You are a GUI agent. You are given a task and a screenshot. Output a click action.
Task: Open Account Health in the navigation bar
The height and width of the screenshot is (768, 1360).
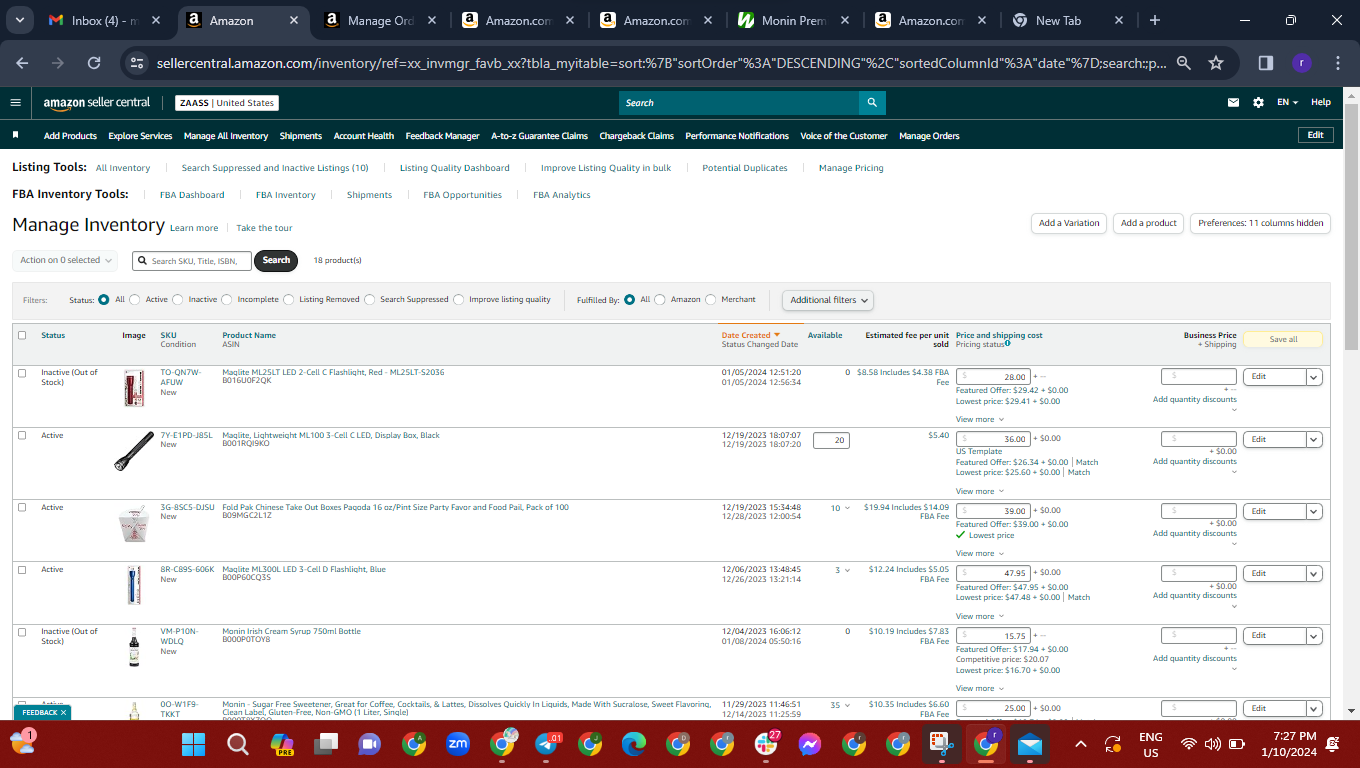click(x=364, y=136)
